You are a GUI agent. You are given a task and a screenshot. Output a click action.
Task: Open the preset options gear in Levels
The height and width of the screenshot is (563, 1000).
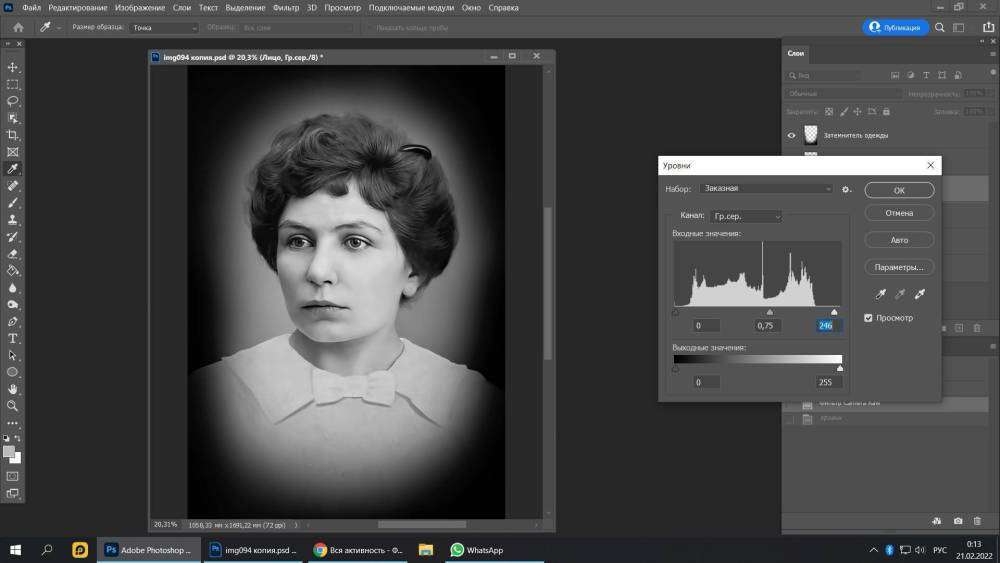point(846,189)
